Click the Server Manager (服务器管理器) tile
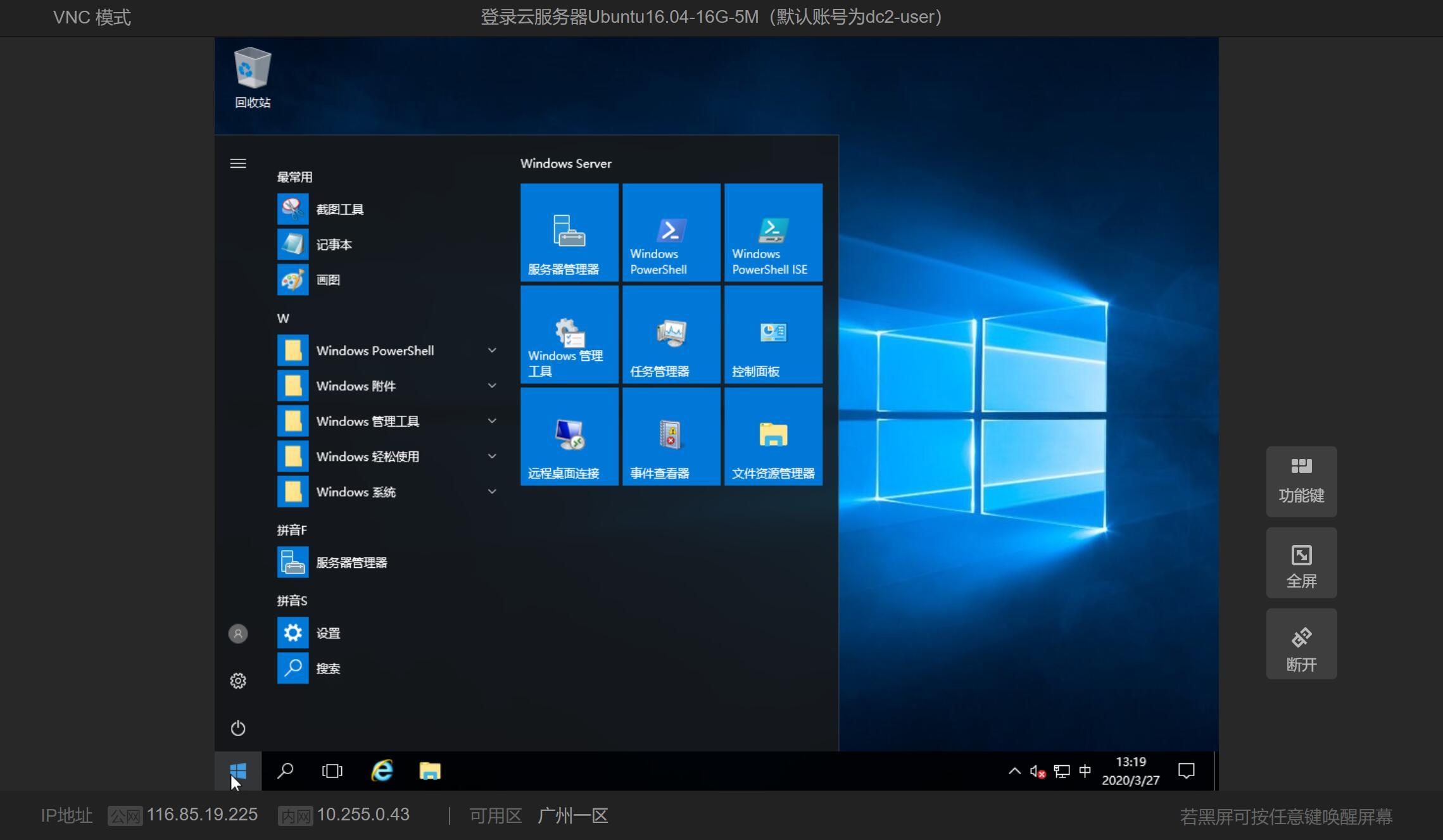Viewport: 1443px width, 840px height. pos(569,232)
